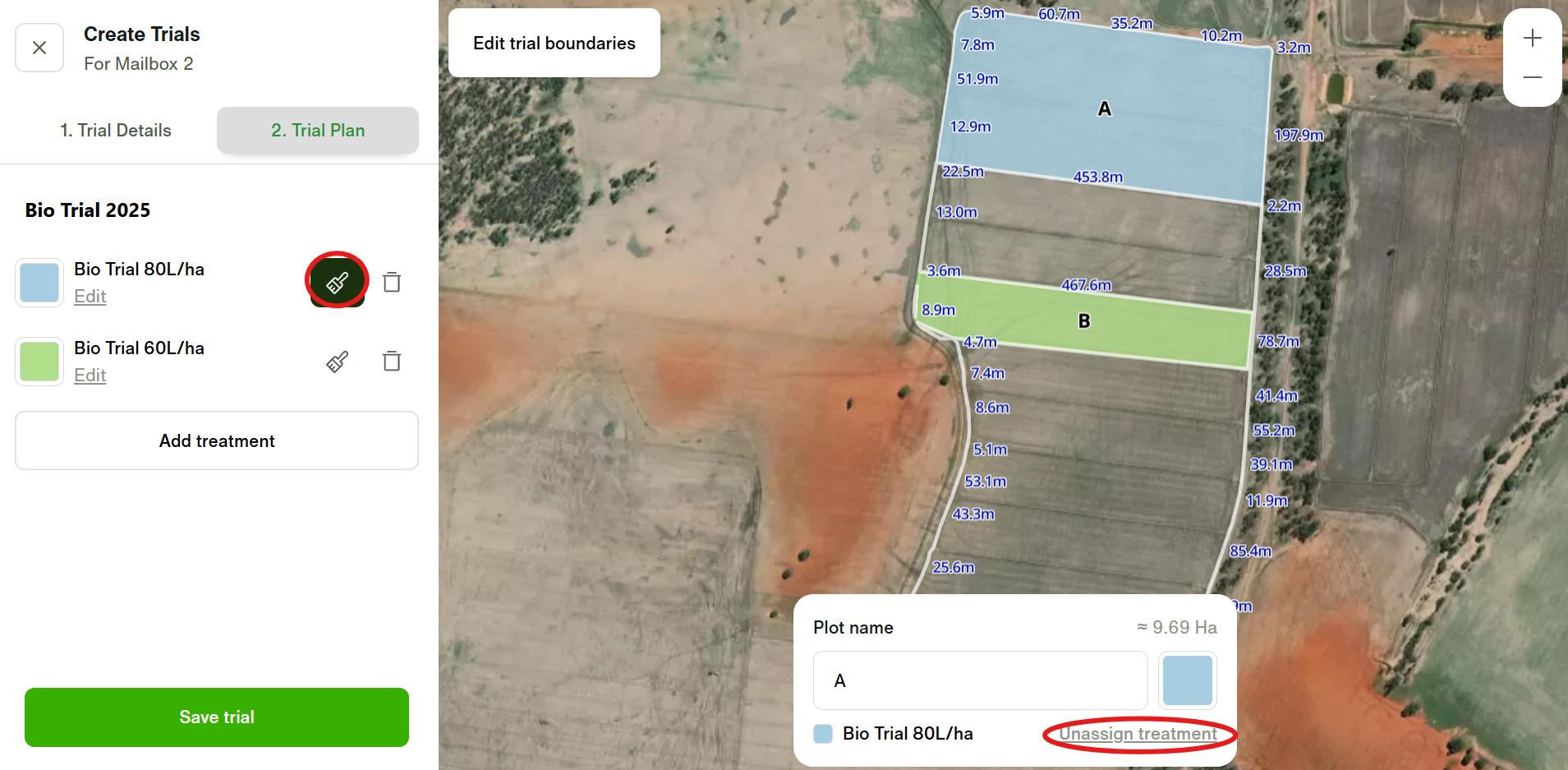The image size is (1568, 770).
Task: Open the Trial Plan tab
Action: click(318, 131)
